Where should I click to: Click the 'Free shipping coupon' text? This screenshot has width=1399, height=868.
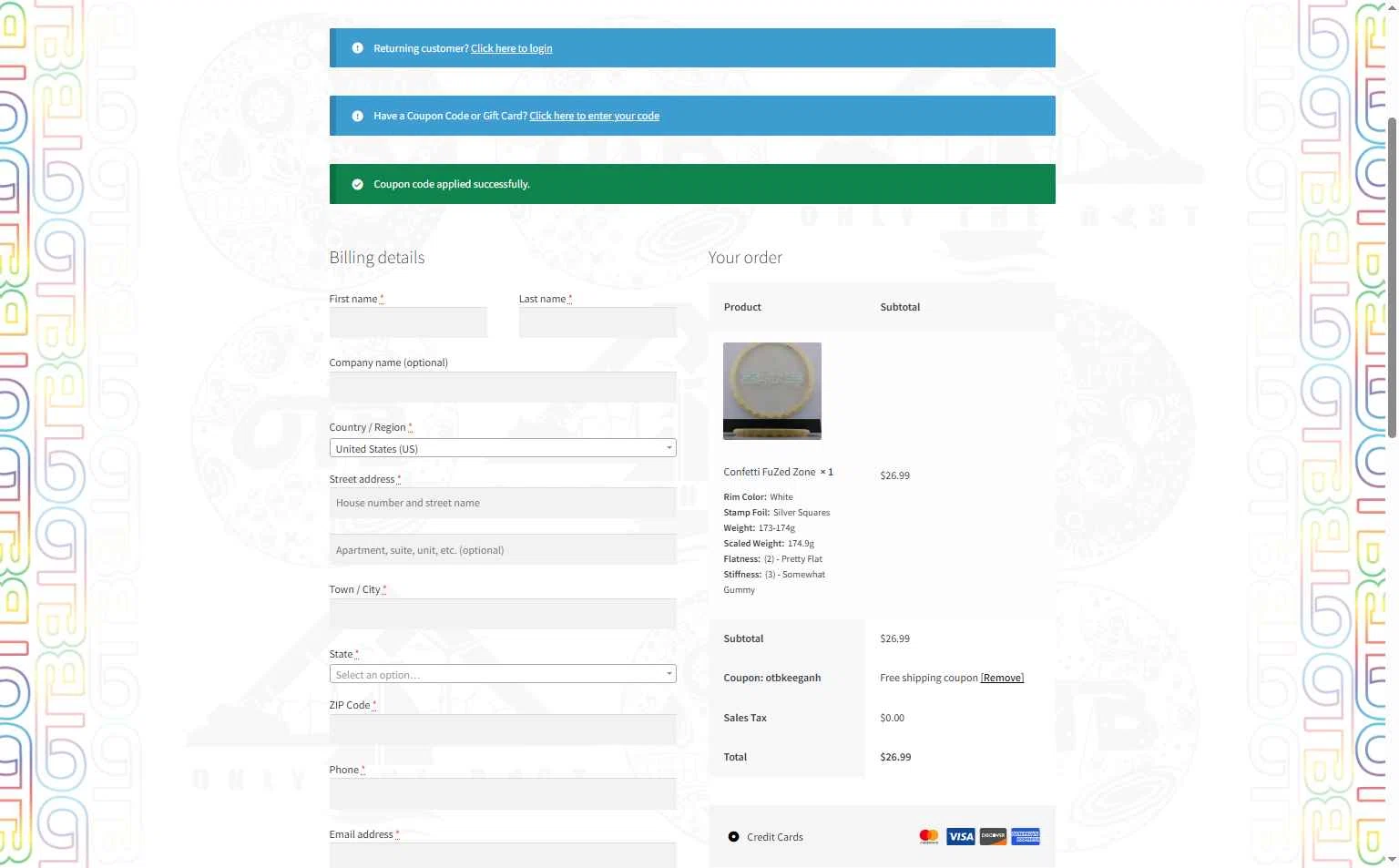[929, 678]
